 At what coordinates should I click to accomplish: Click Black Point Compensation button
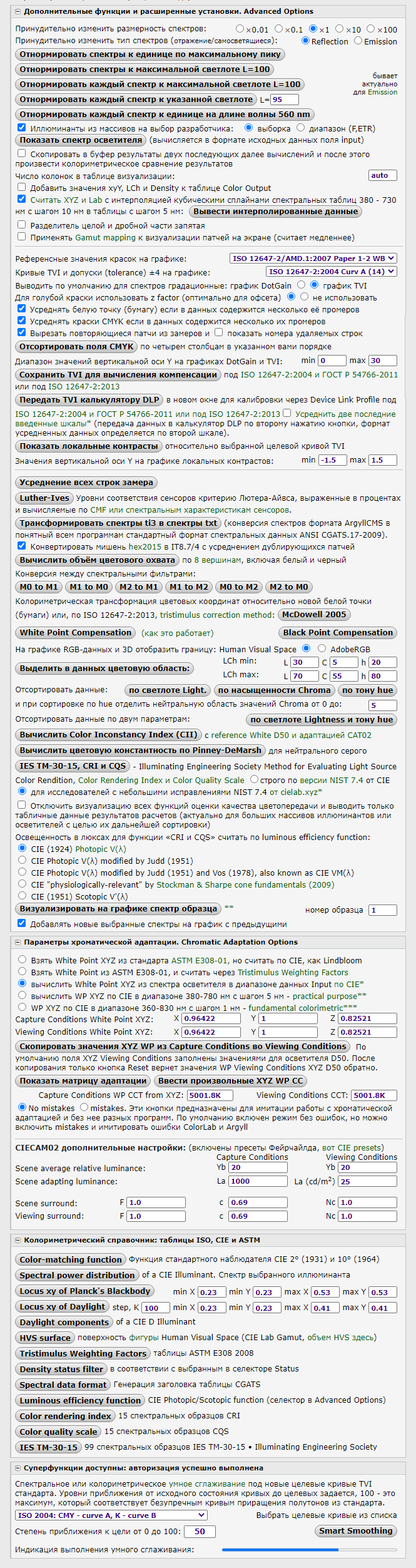[x=338, y=633]
